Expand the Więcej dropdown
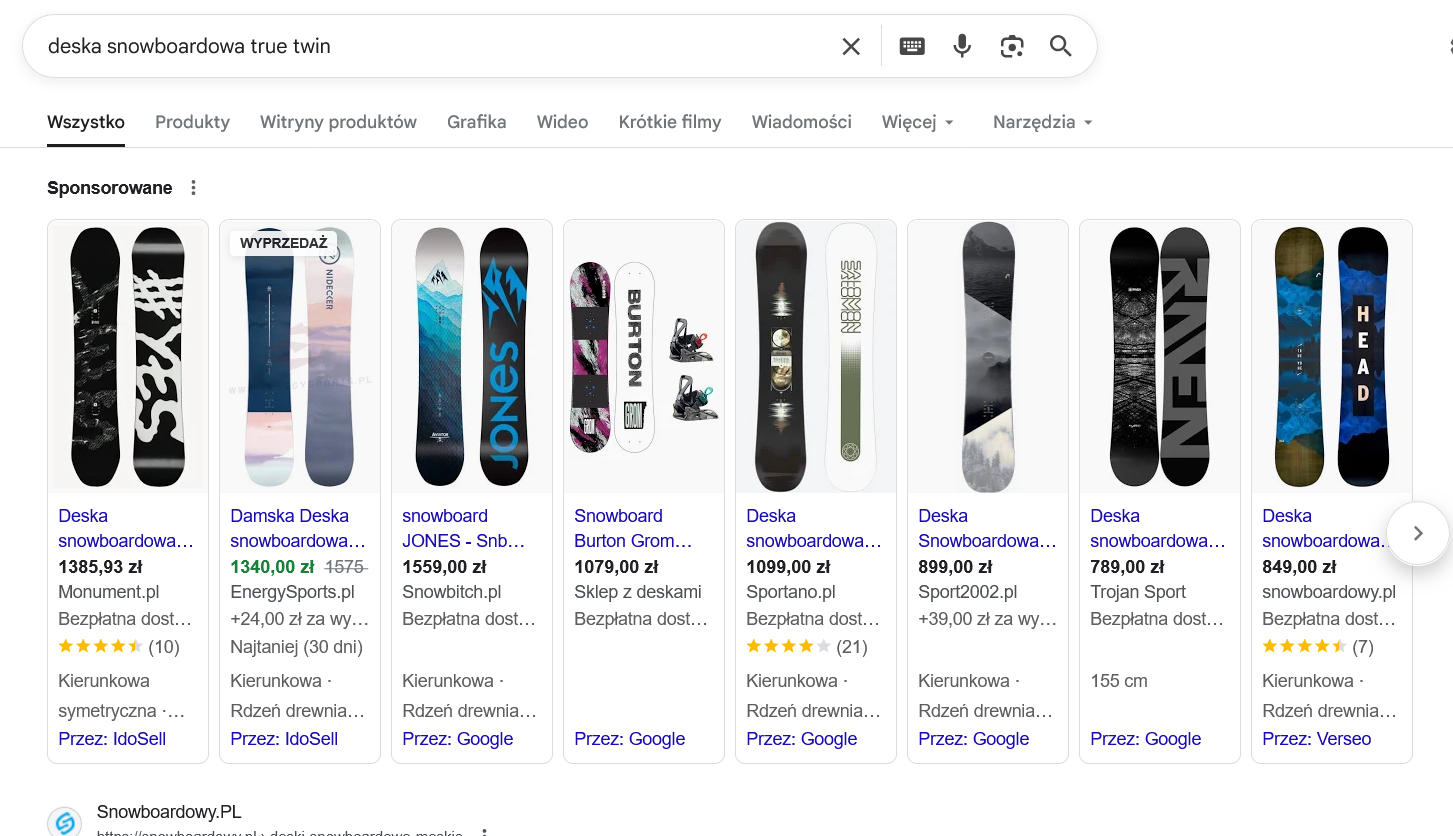 [x=917, y=122]
